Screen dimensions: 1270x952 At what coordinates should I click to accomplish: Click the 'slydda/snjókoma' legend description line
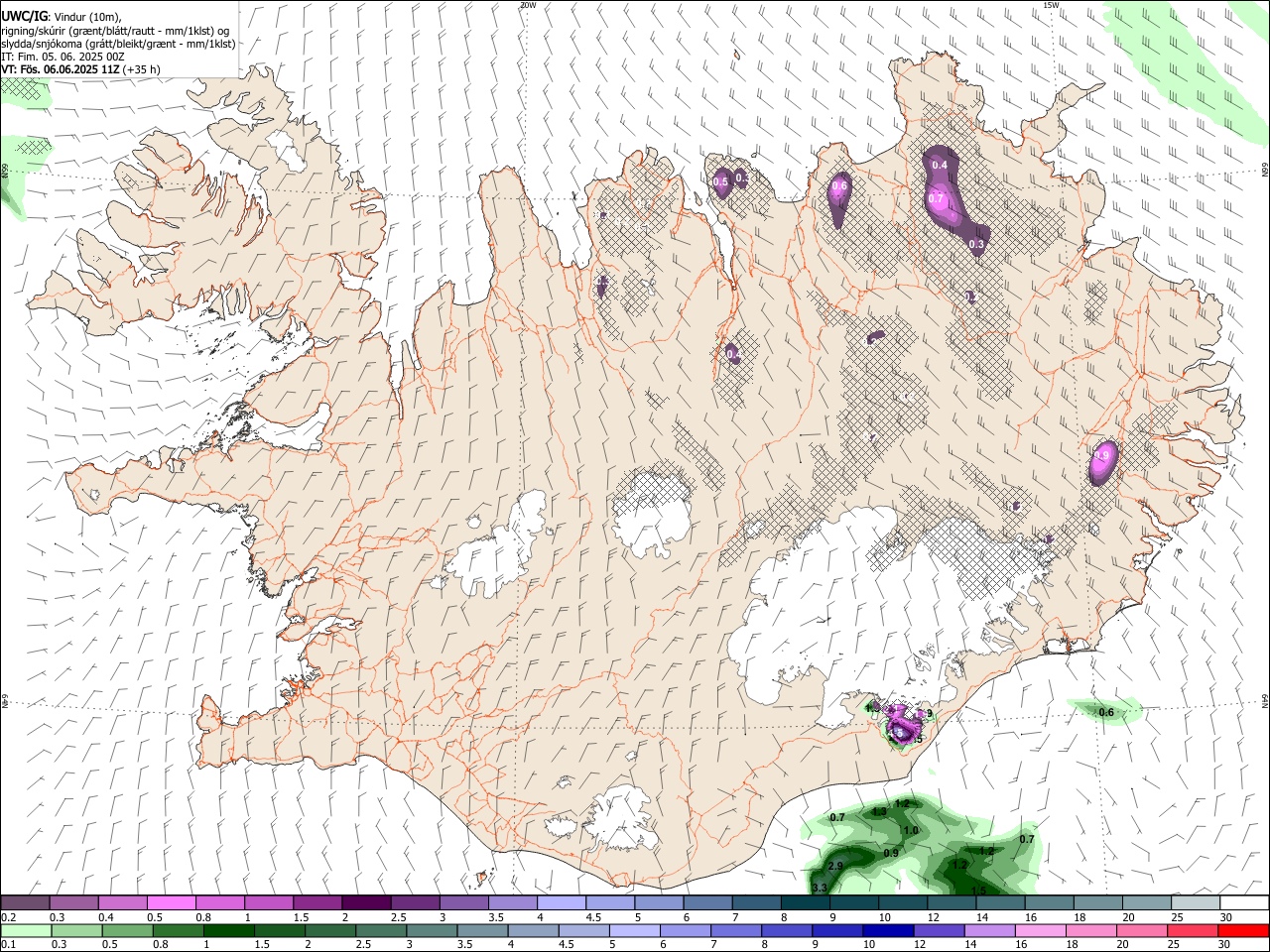118,44
